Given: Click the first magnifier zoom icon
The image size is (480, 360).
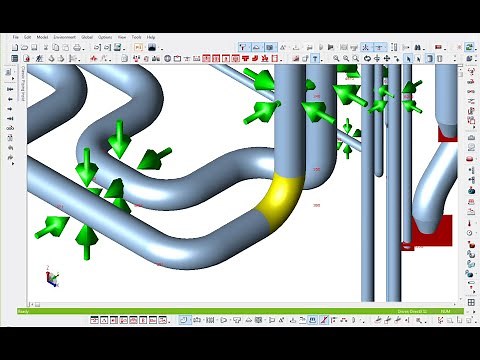Looking at the screenshot, I should [x=336, y=59].
